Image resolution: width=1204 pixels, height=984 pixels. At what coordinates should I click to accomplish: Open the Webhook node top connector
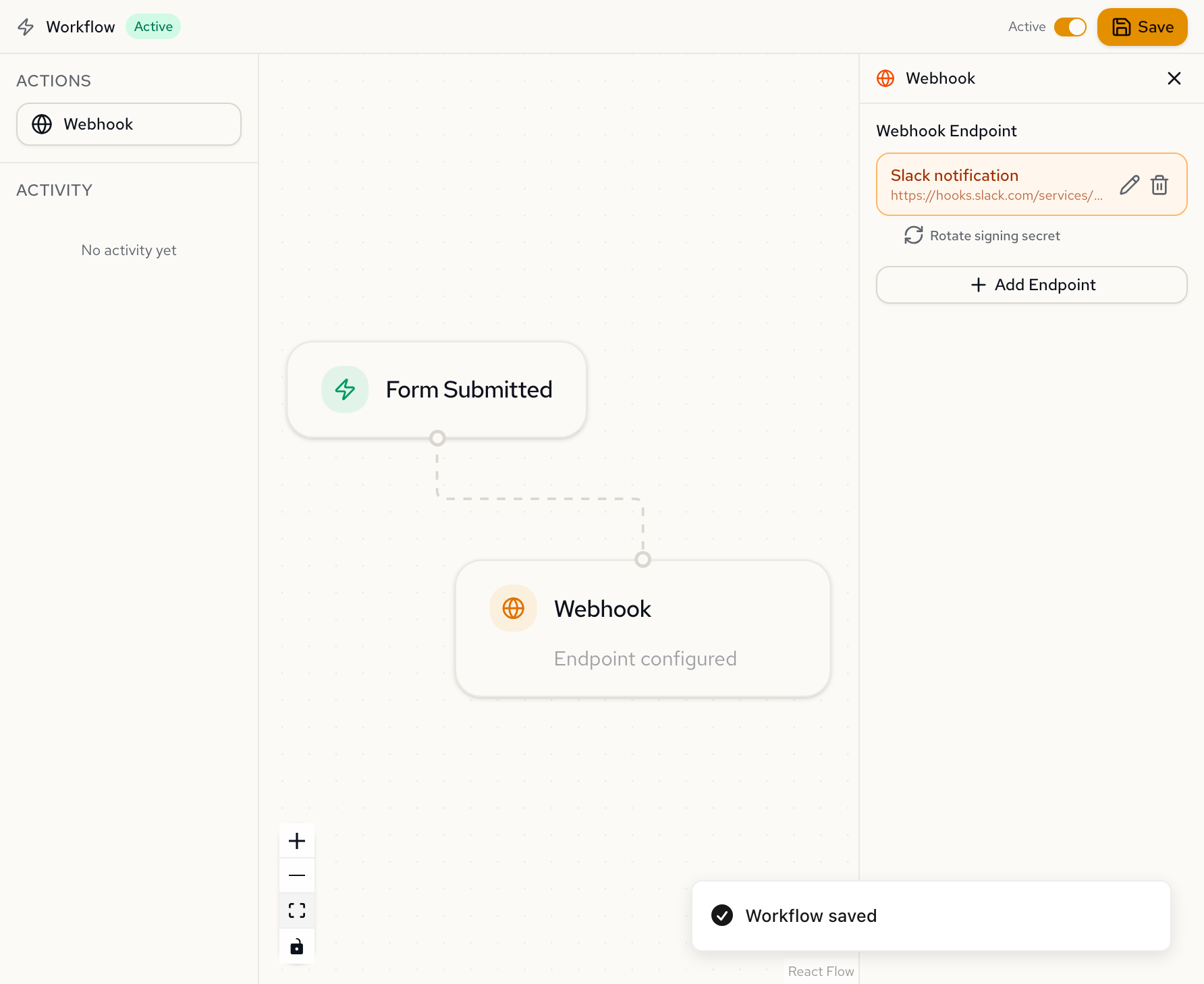[x=642, y=559]
